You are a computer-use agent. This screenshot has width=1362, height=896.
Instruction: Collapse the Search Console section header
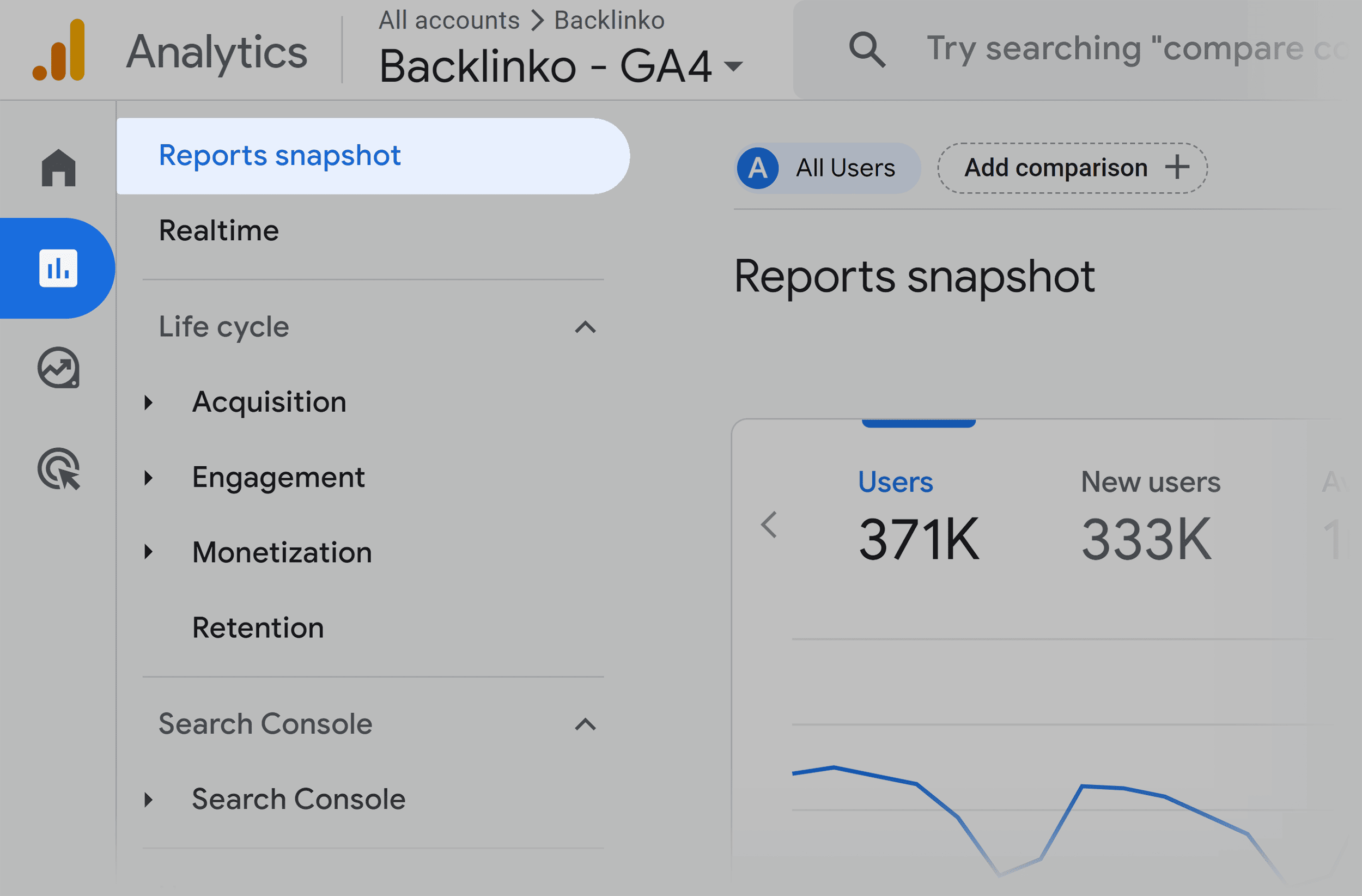585,724
